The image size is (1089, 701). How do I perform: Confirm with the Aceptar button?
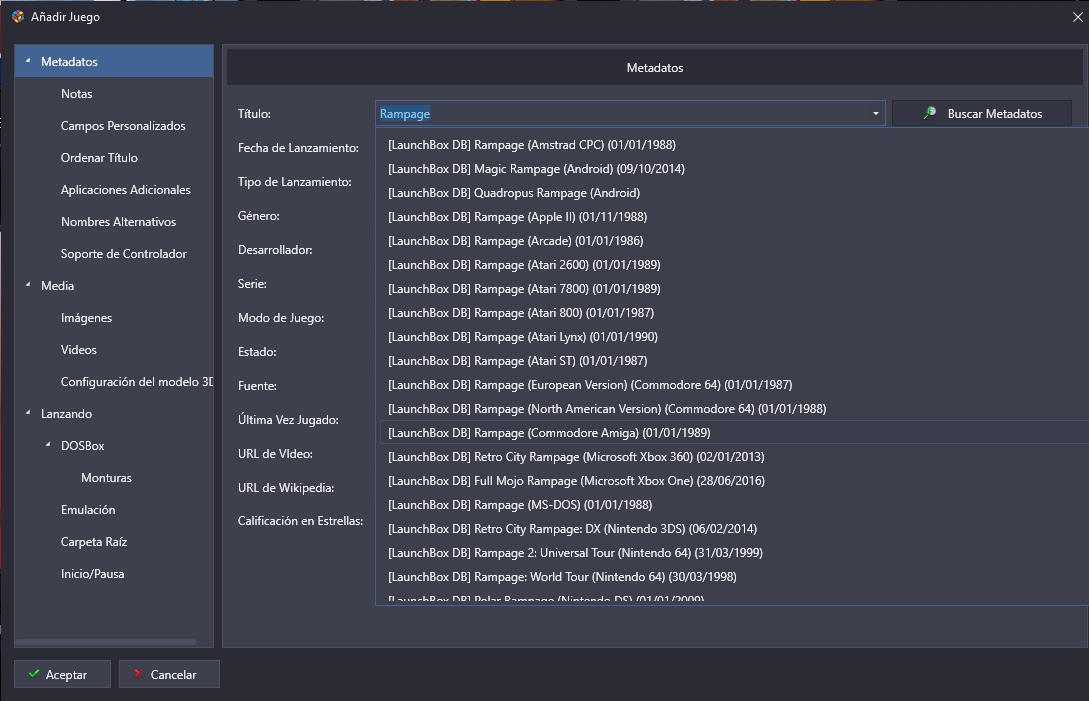(63, 674)
